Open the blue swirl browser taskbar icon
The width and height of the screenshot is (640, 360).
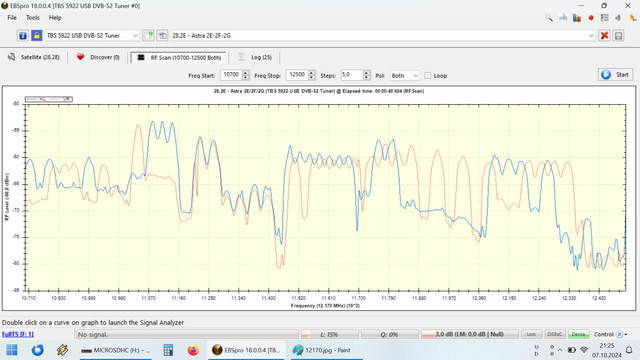[x=38, y=350]
